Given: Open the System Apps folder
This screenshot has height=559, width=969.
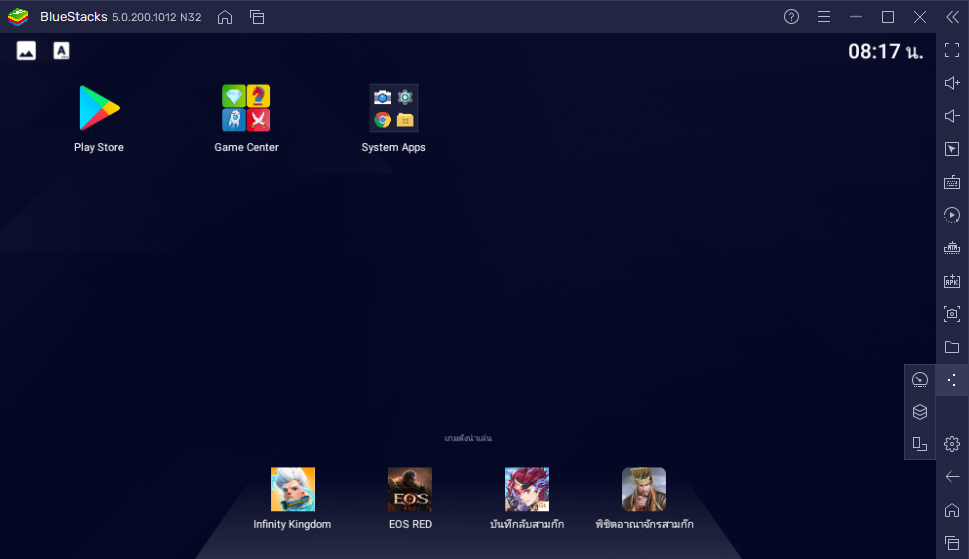Looking at the screenshot, I should tap(394, 108).
